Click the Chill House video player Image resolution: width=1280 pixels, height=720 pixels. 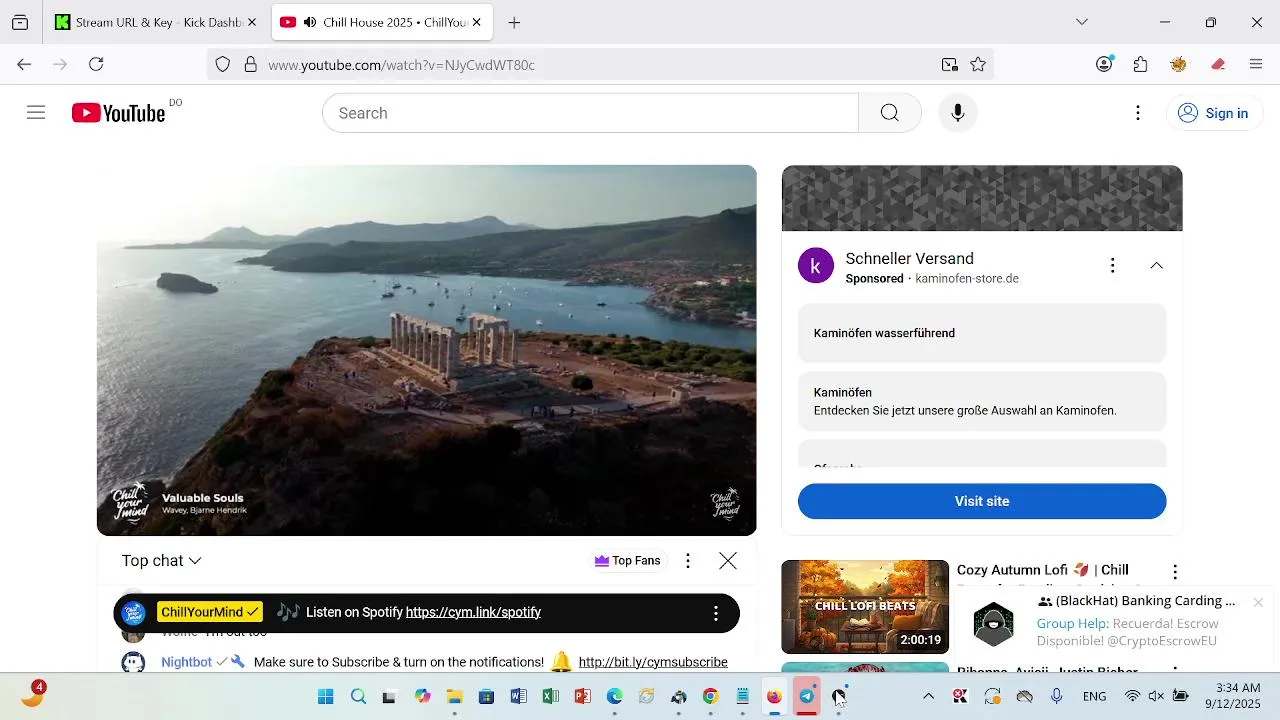(x=427, y=350)
